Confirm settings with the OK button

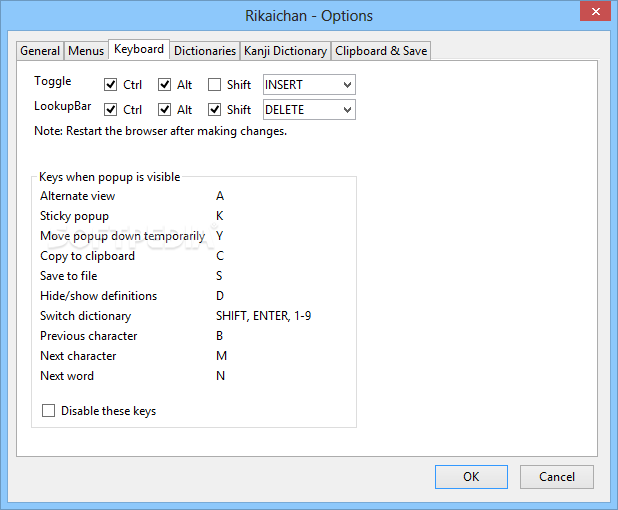coord(471,477)
